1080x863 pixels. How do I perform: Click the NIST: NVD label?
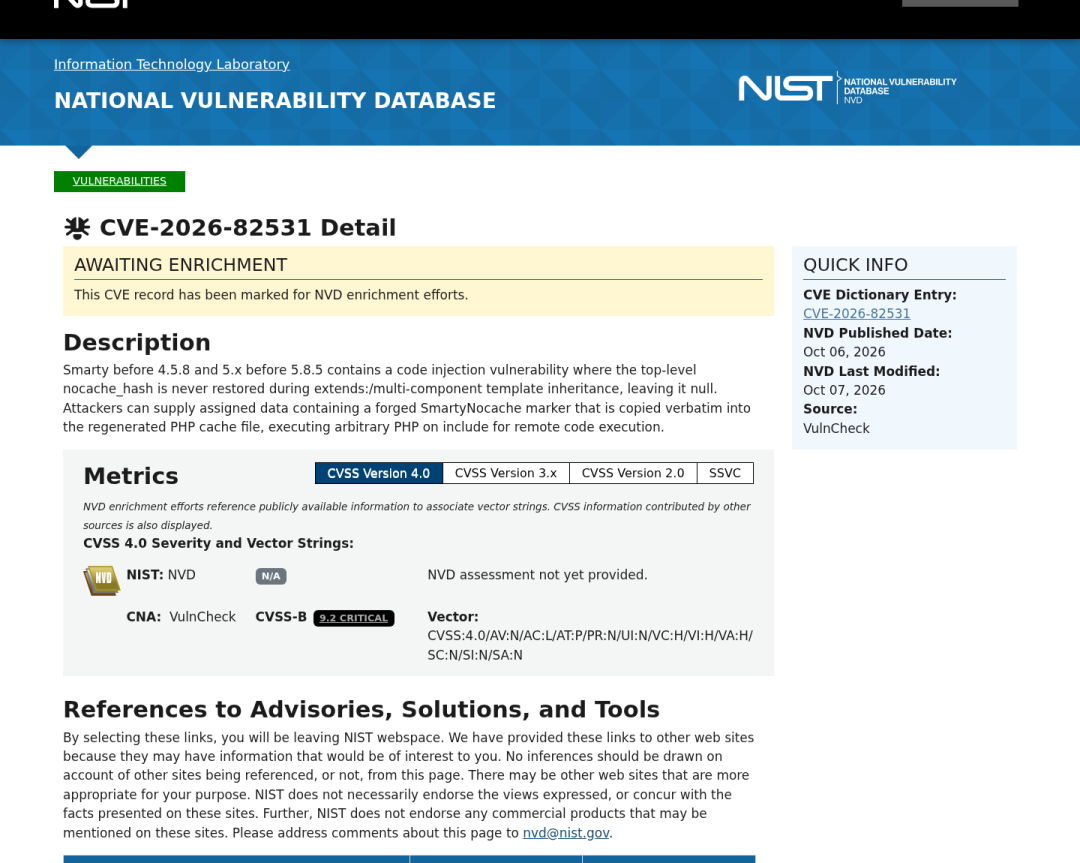pyautogui.click(x=160, y=574)
